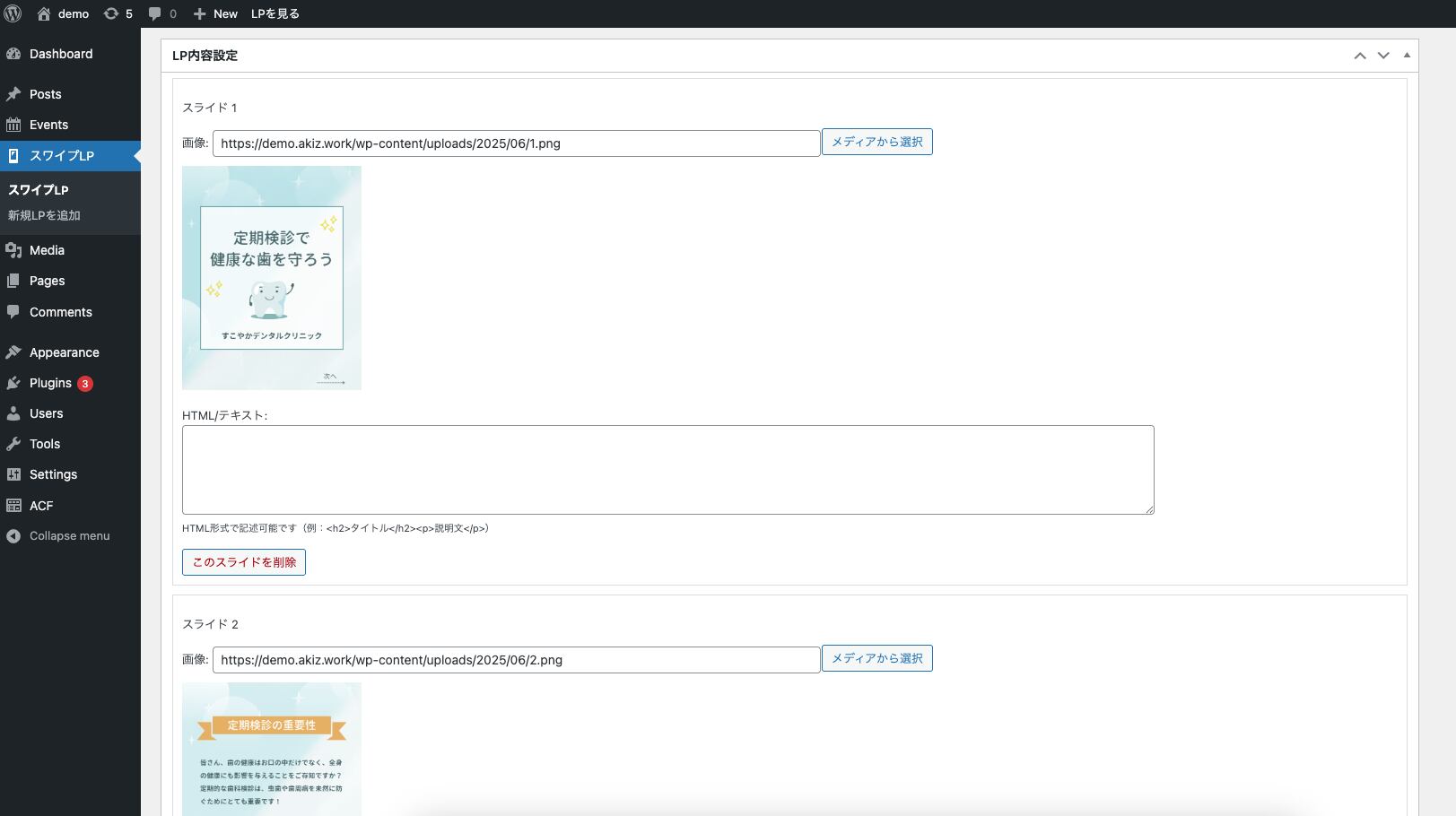Screen dimensions: 1456x816
Task: Click the Plugins plug icon
Action: click(13, 383)
